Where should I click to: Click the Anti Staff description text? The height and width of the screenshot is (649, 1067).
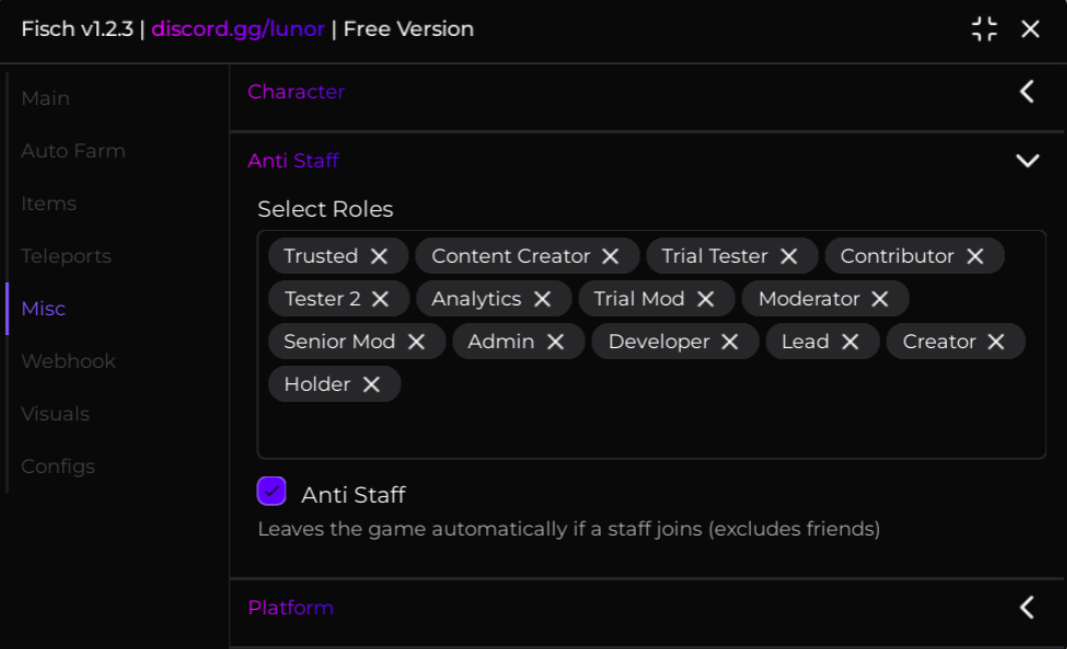click(x=569, y=529)
